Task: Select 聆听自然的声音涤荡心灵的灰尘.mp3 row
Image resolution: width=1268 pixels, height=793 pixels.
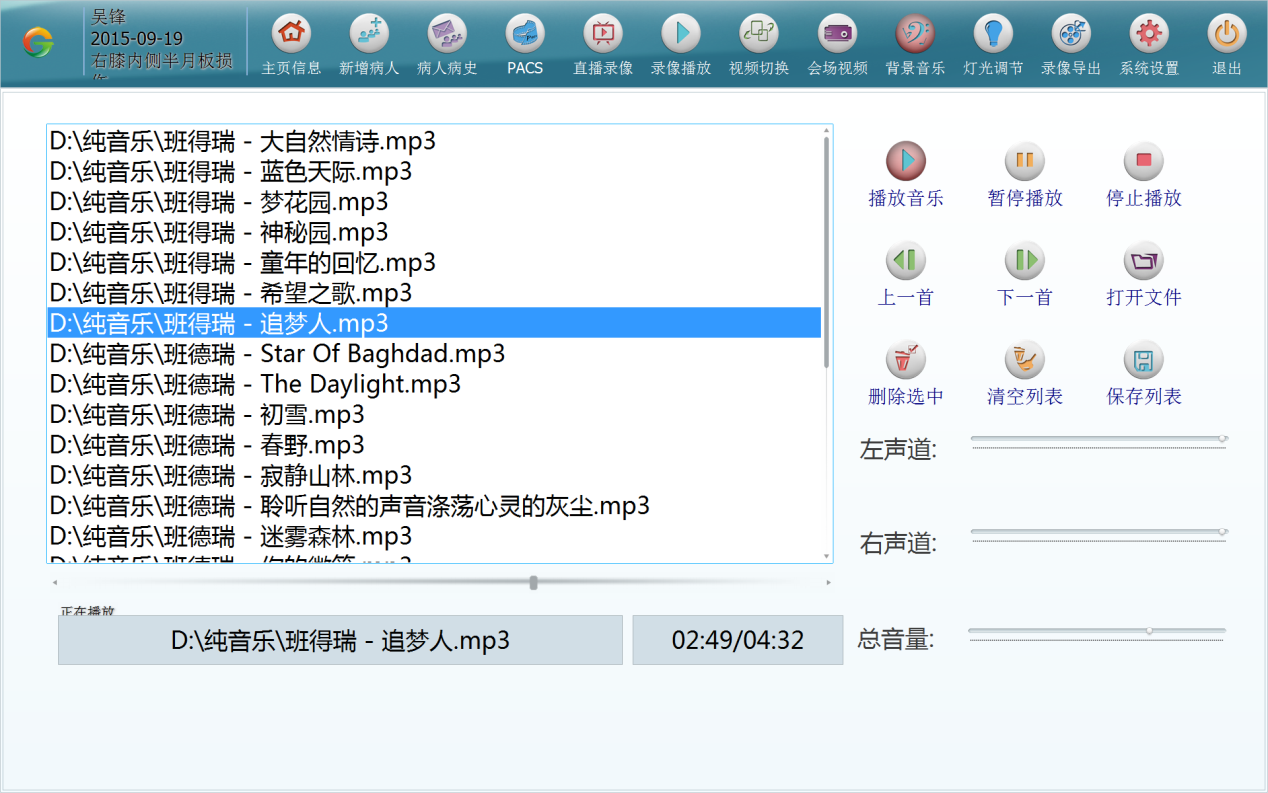Action: click(434, 506)
